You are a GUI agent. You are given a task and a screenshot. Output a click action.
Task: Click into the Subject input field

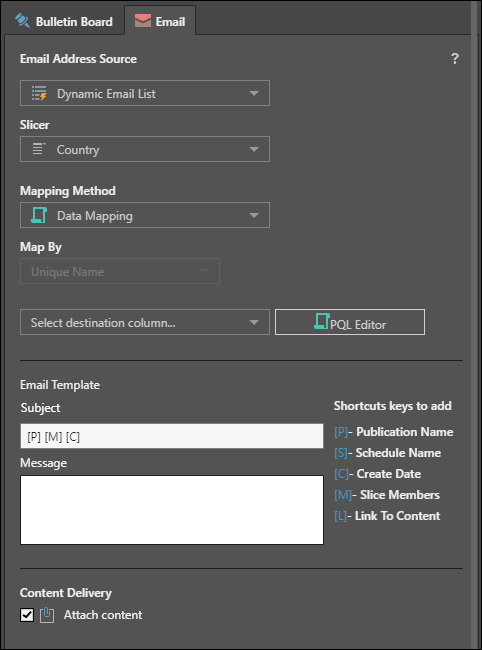click(x=172, y=436)
